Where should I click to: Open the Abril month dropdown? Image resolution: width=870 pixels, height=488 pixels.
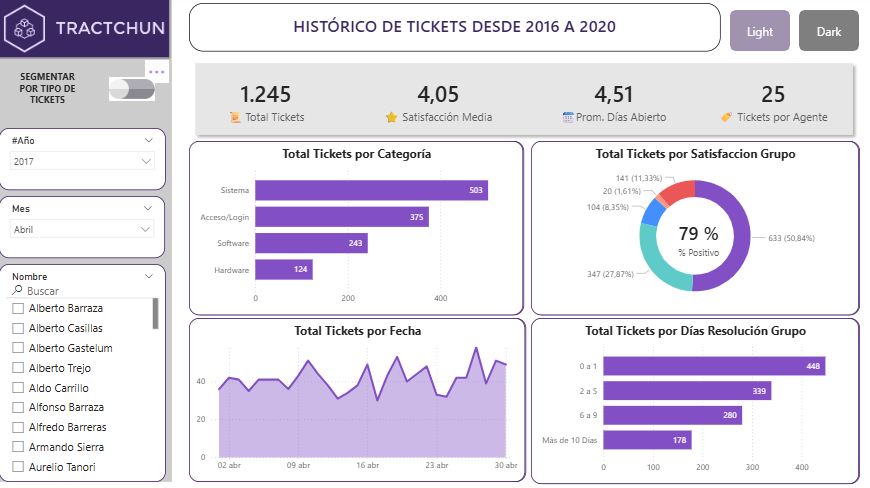[x=82, y=230]
